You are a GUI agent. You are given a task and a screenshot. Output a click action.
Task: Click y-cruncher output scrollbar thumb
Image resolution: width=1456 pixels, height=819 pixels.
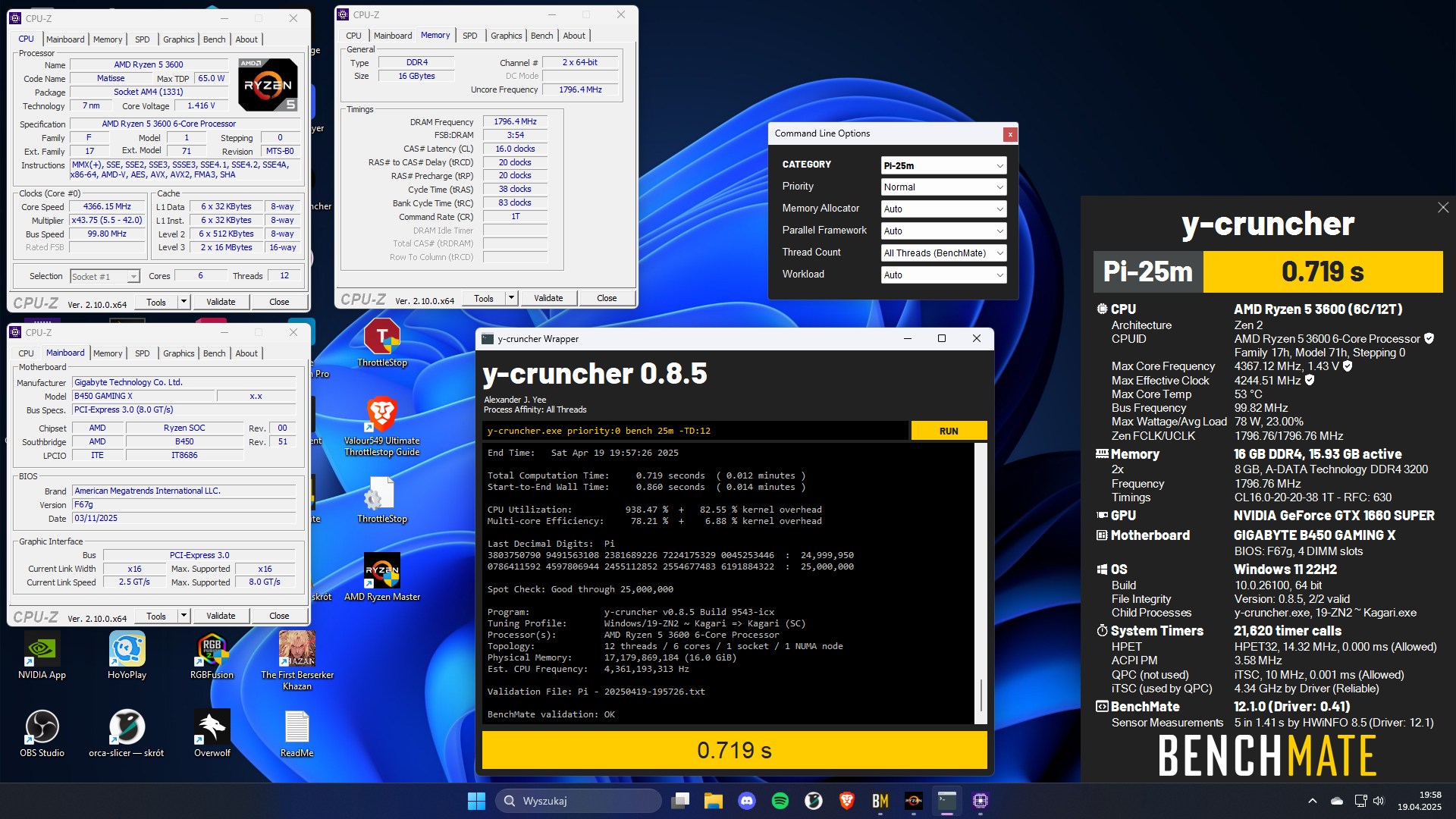(x=981, y=694)
